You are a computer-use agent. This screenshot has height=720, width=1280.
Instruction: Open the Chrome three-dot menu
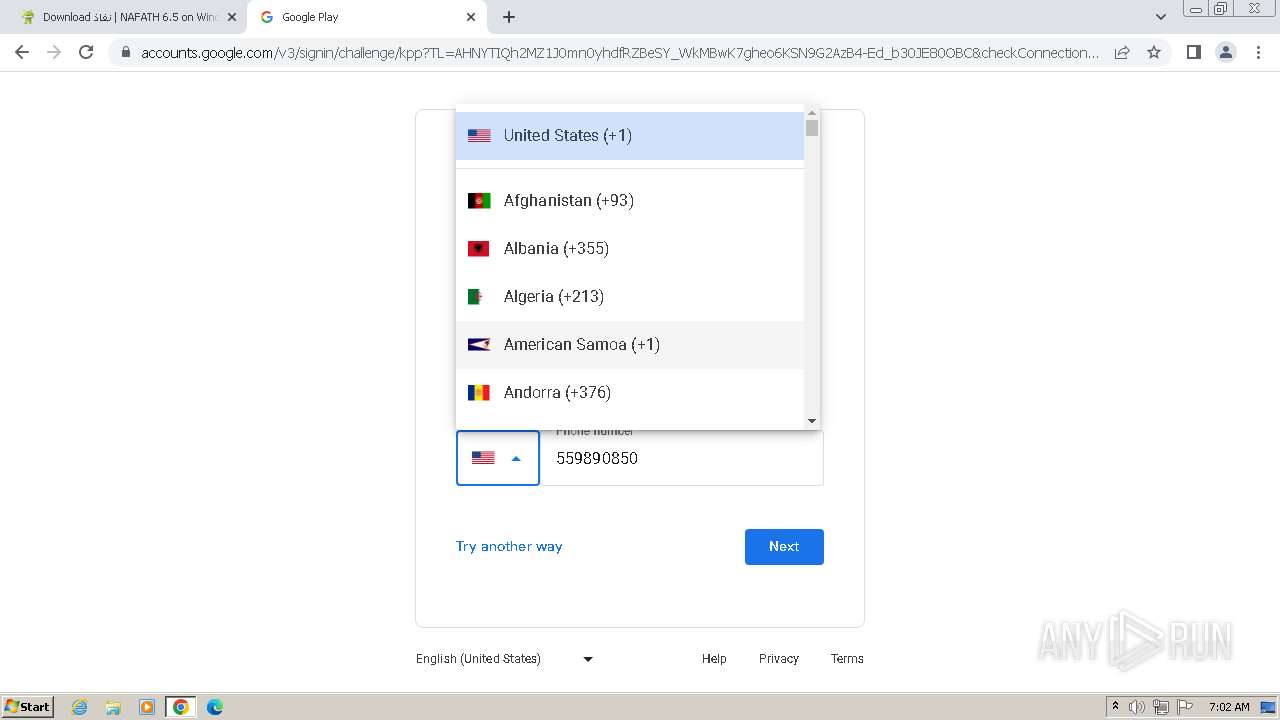tap(1258, 52)
